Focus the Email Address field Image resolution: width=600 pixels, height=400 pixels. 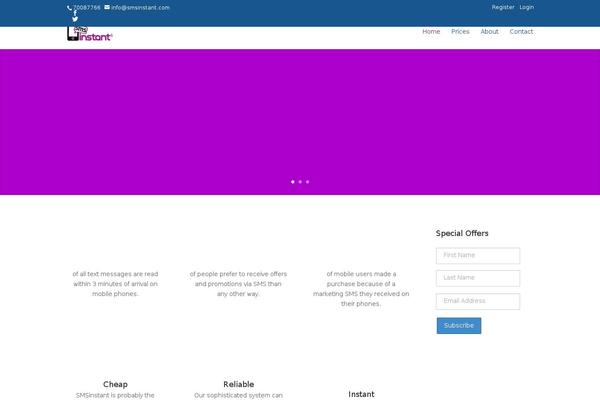pyautogui.click(x=478, y=301)
